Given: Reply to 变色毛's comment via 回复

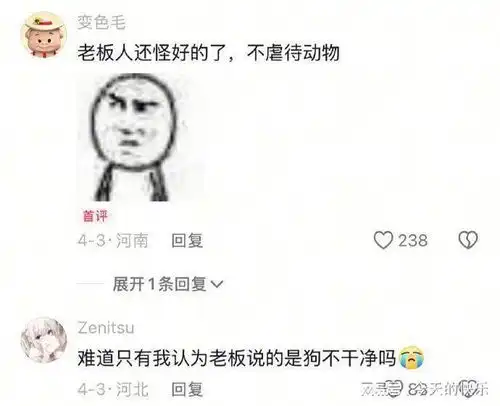Looking at the screenshot, I should pyautogui.click(x=187, y=240).
